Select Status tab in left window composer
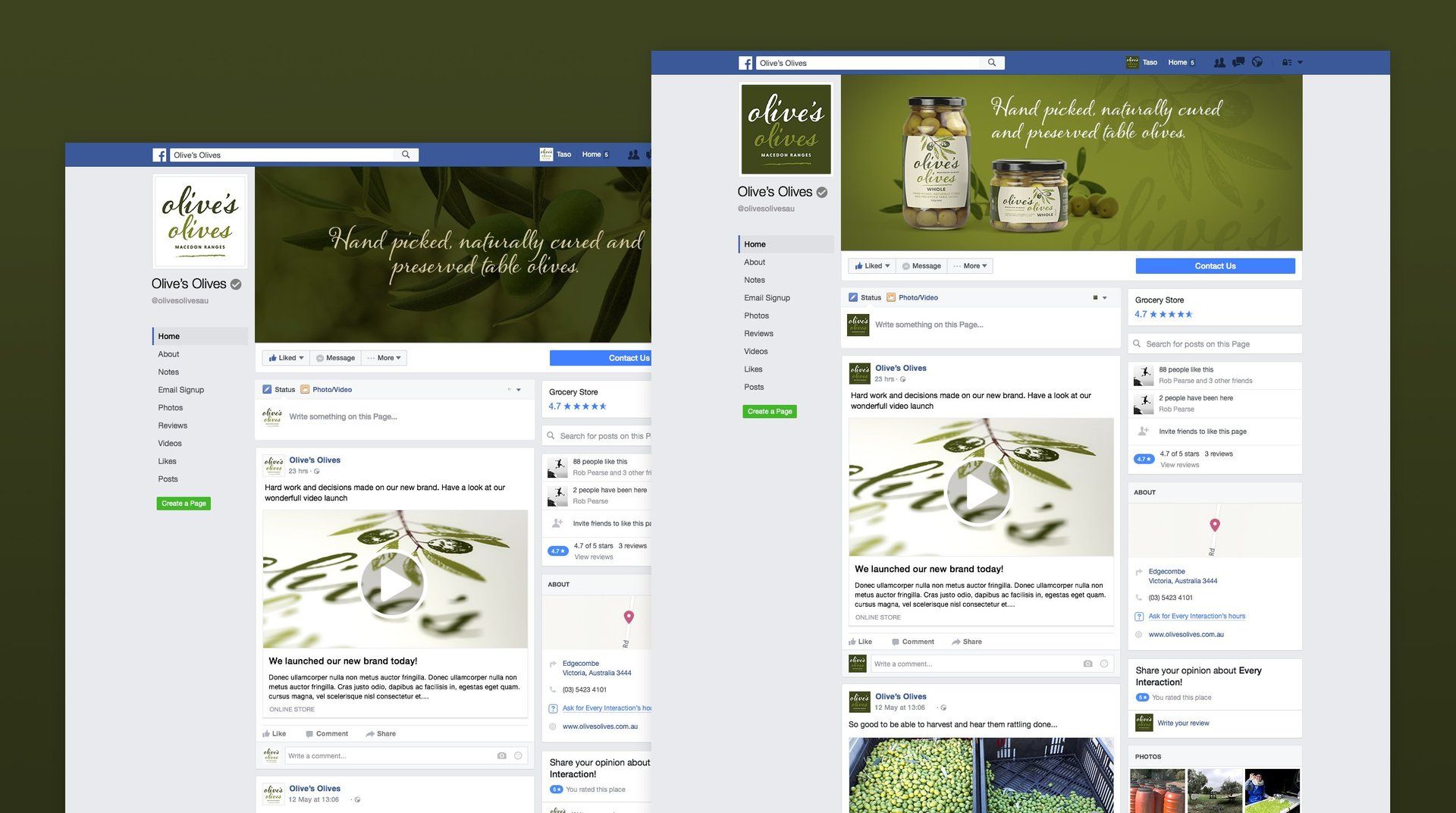The image size is (1456, 813). coord(278,390)
